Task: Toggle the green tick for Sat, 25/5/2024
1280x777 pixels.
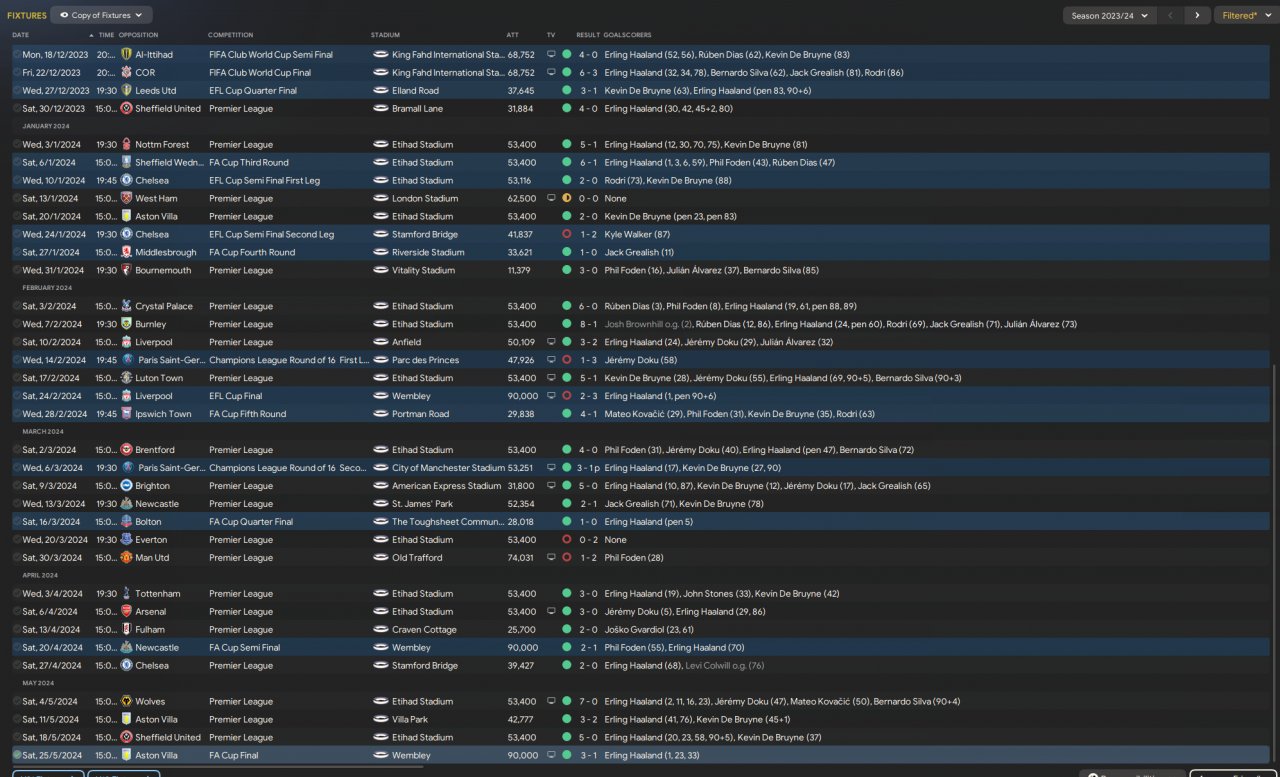Action: coord(17,756)
